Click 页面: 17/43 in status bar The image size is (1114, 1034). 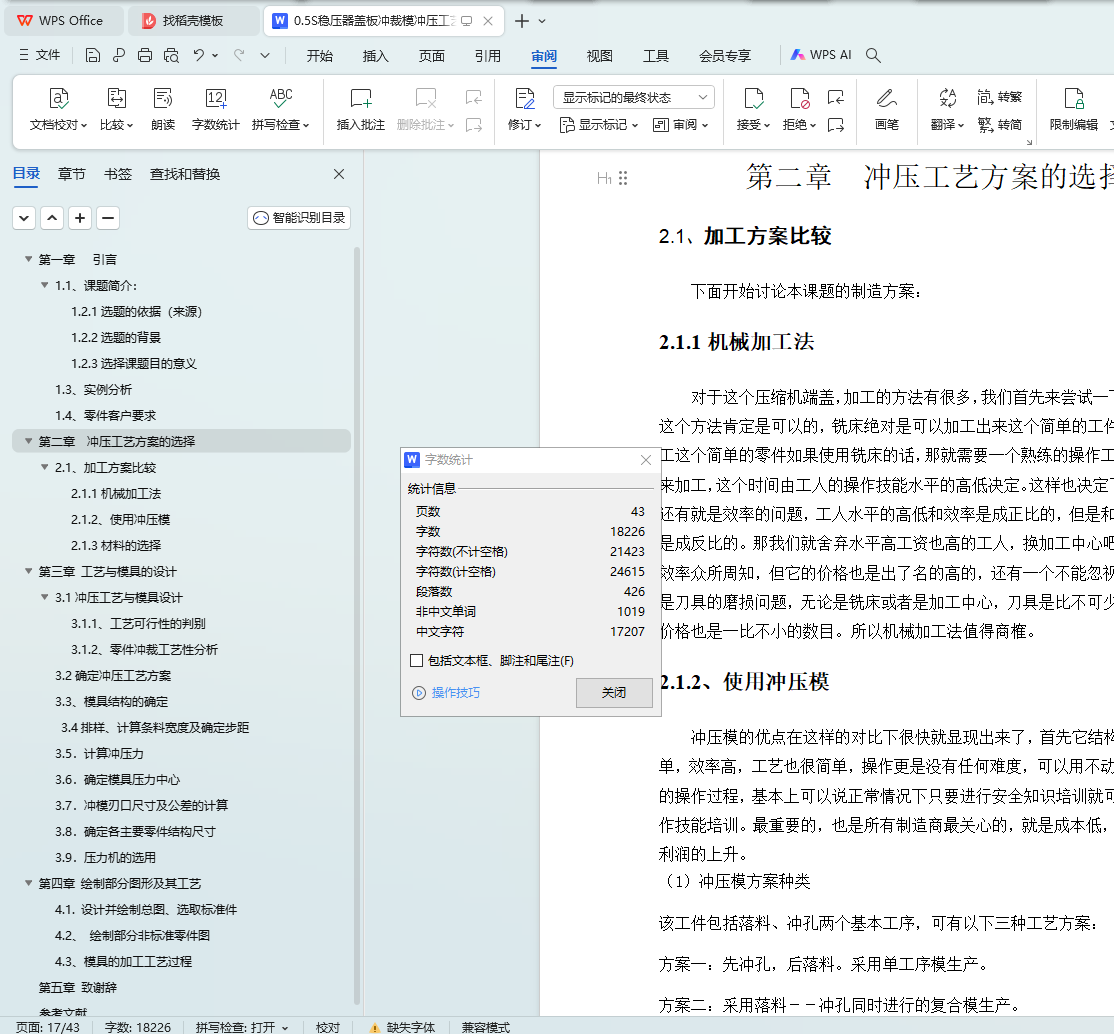(48, 1028)
